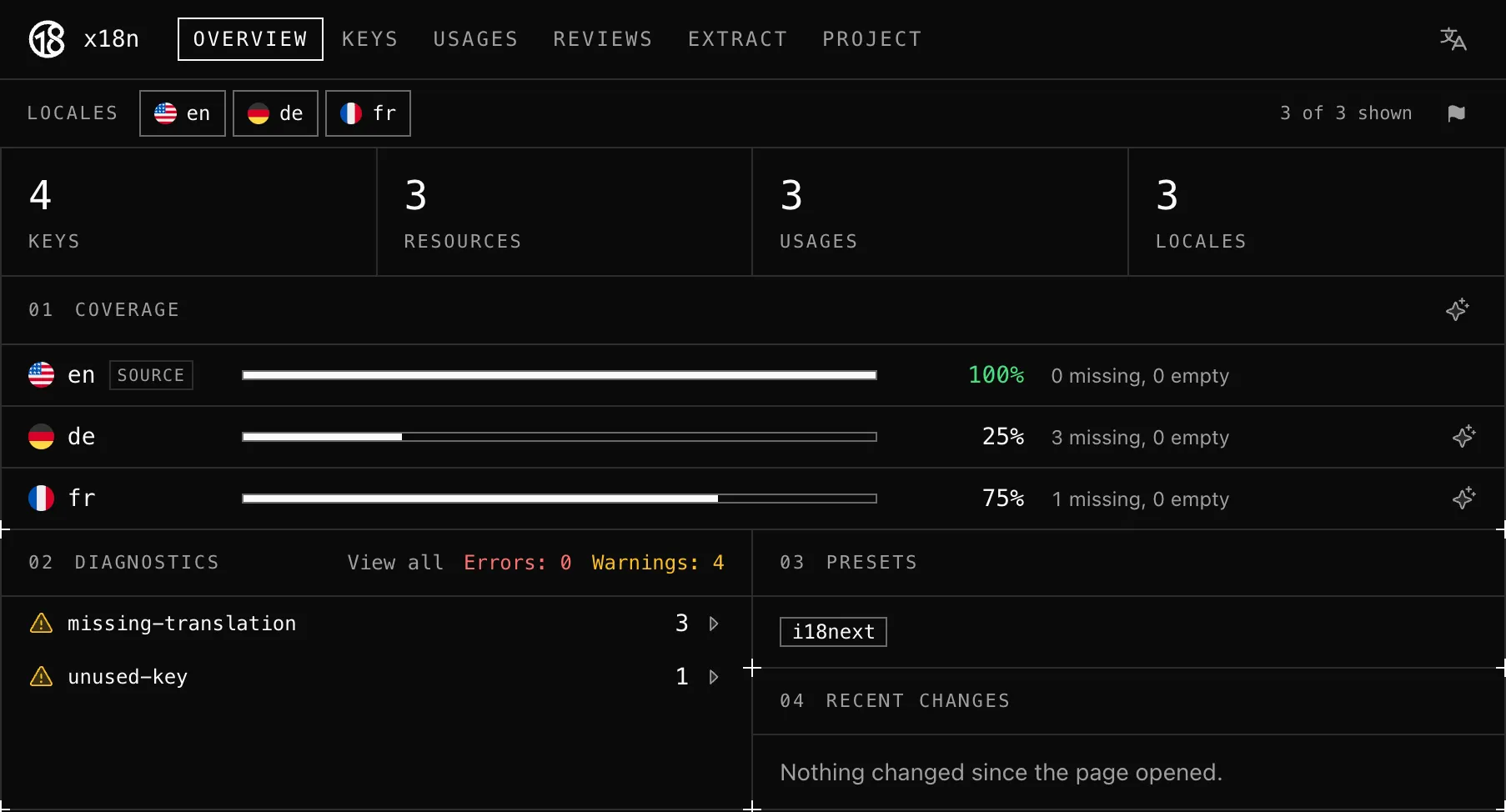Viewport: 1506px width, 812px height.
Task: Open the 4 Keys stat card
Action: click(188, 213)
